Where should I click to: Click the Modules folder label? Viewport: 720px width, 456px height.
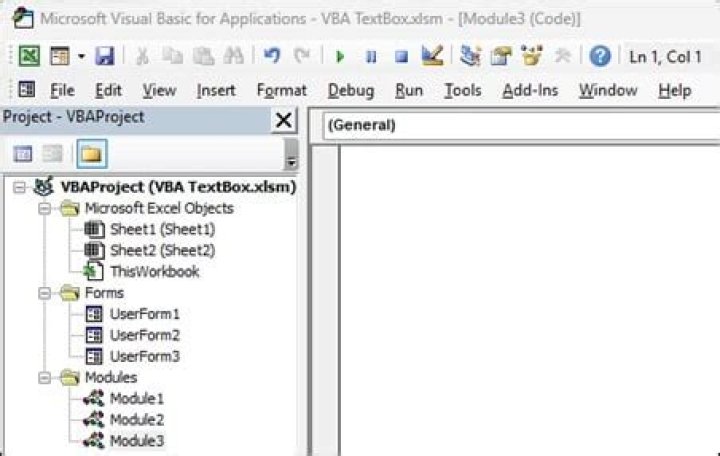coord(111,377)
